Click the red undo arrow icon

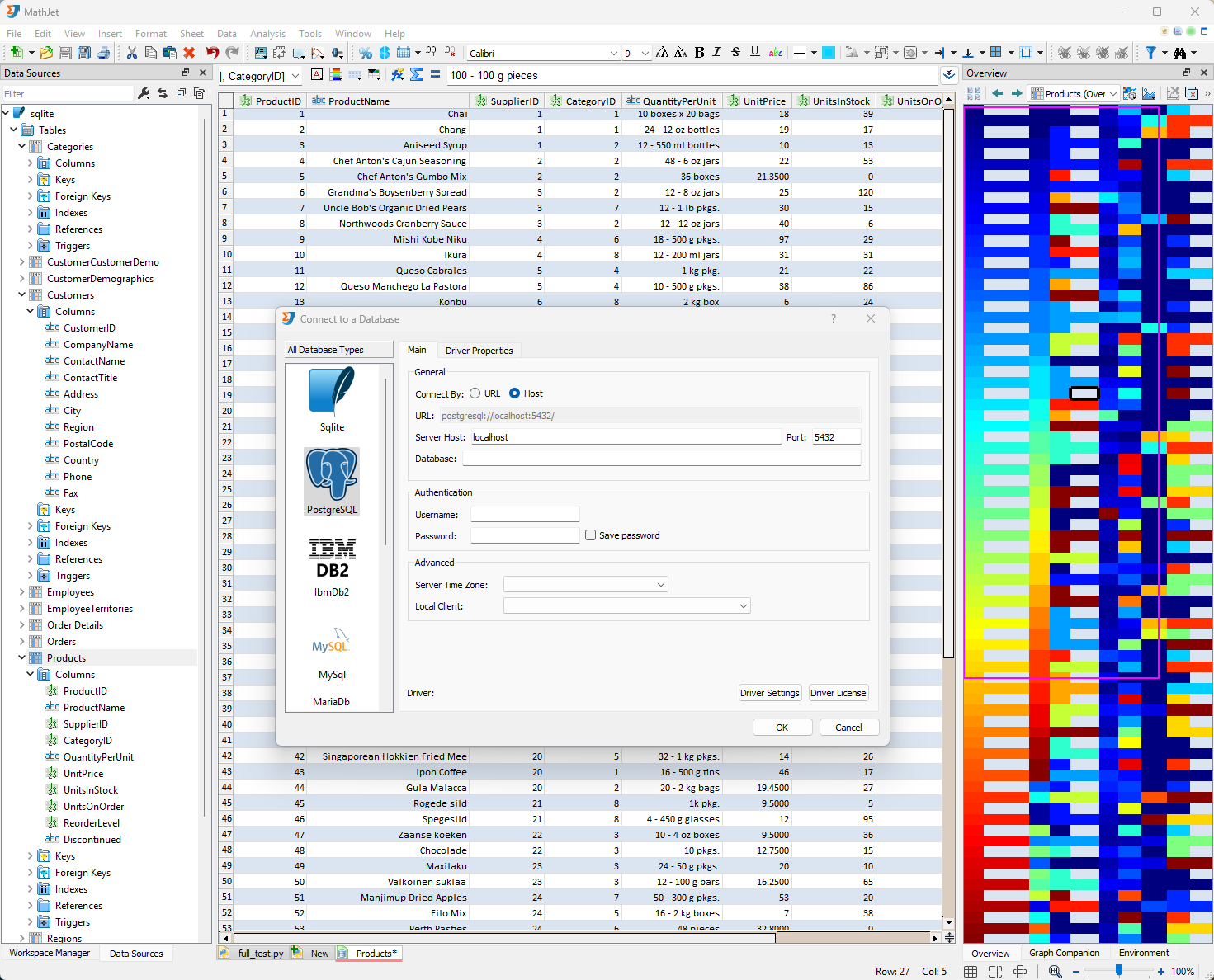click(212, 53)
